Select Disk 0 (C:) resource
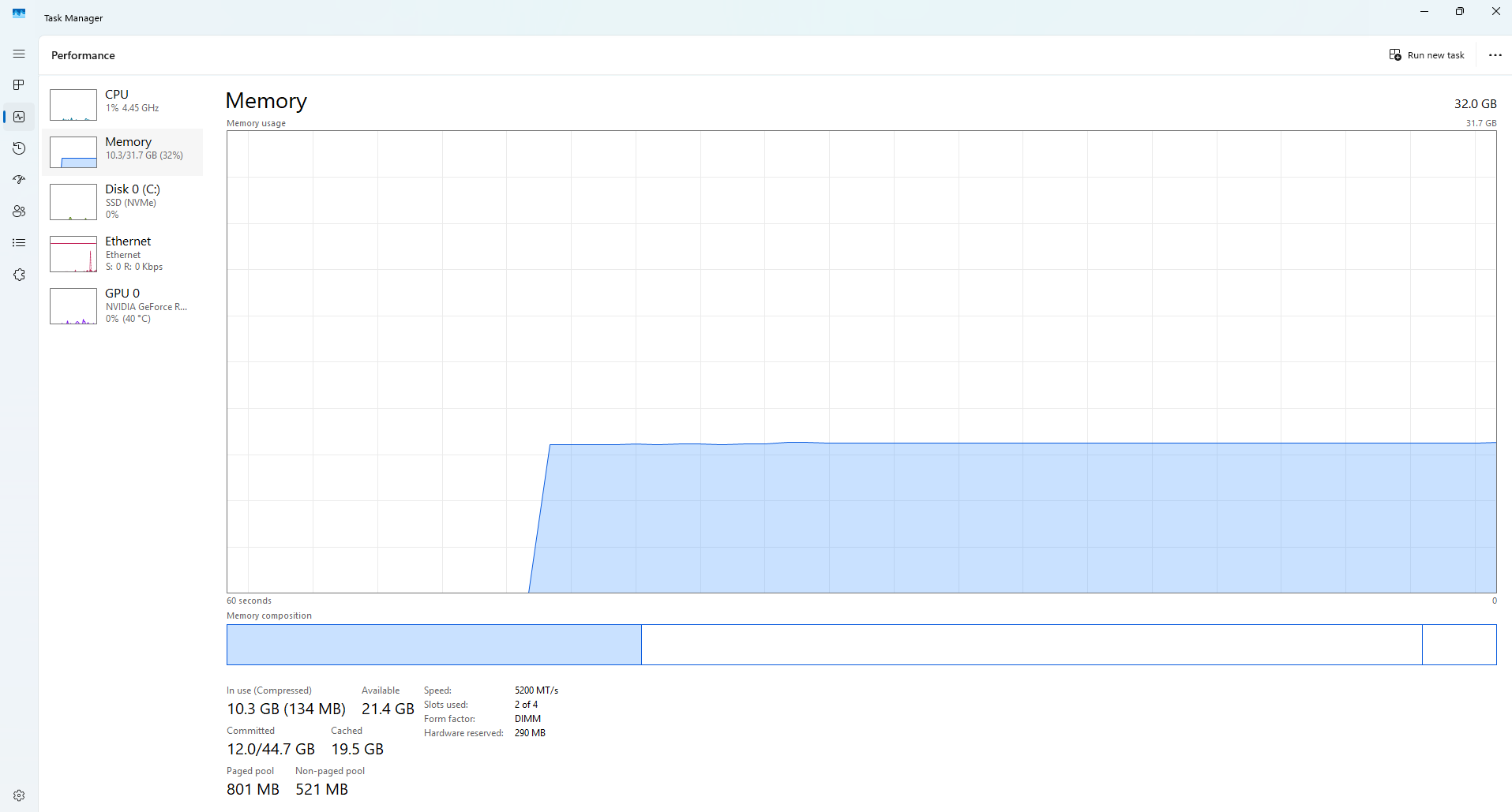The image size is (1512, 812). click(x=122, y=202)
